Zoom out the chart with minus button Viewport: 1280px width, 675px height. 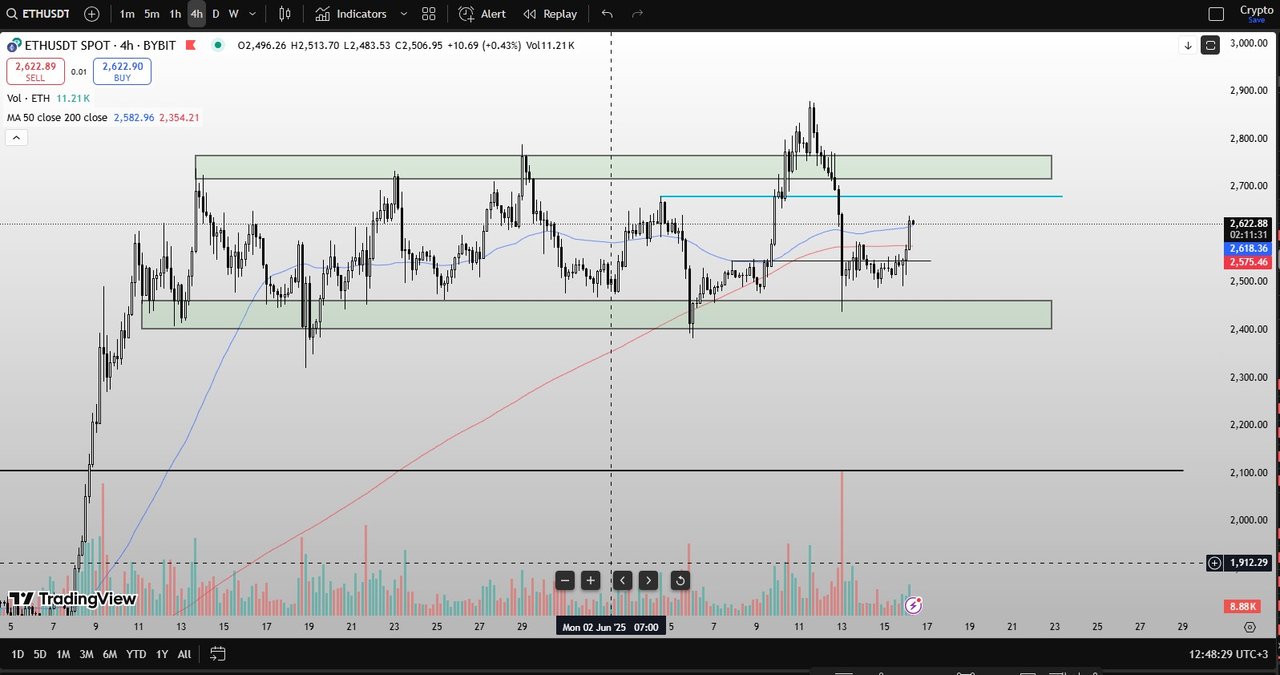(x=565, y=580)
